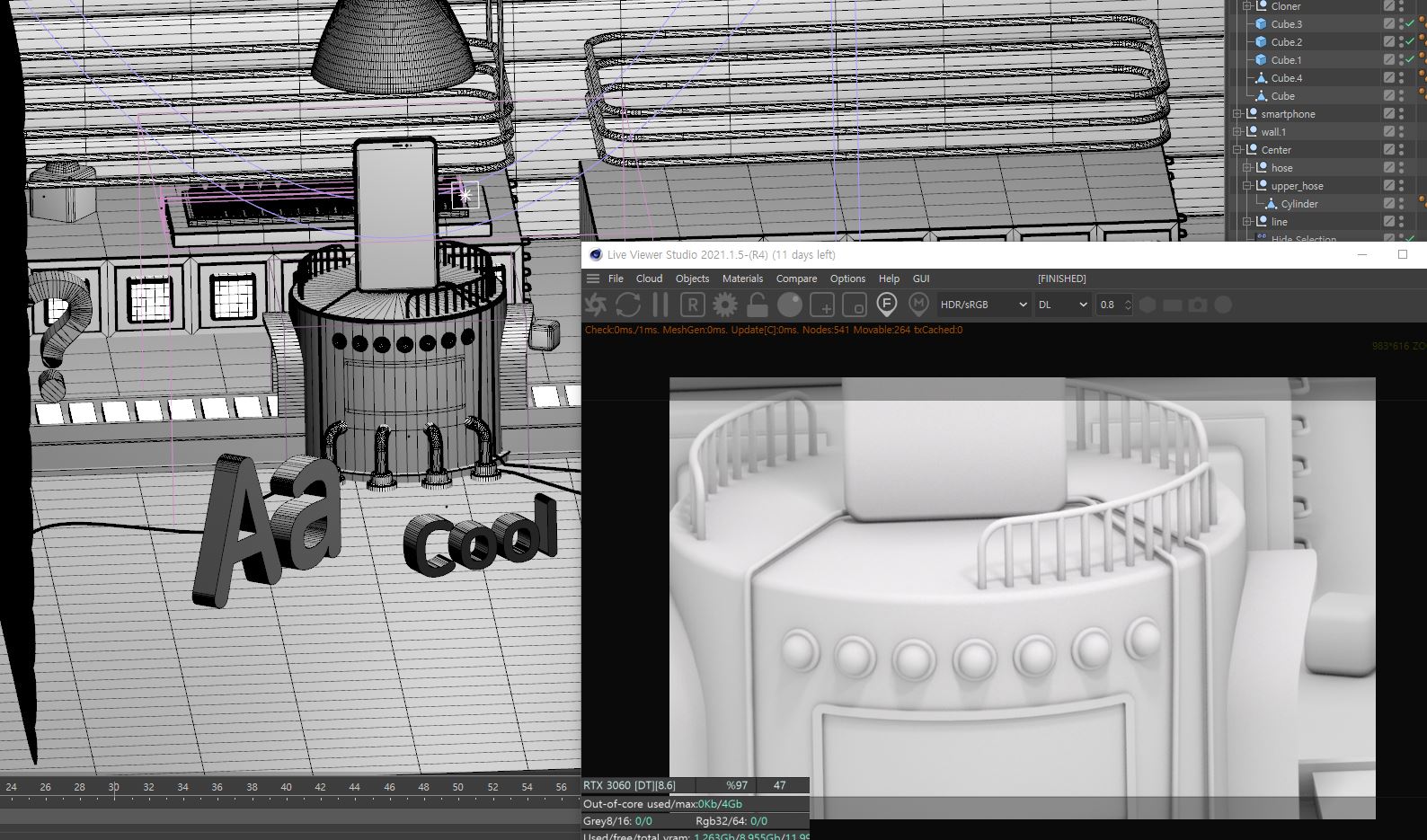The image size is (1427, 840).
Task: Click the Cube.4 polygon object icon
Action: 1261,78
